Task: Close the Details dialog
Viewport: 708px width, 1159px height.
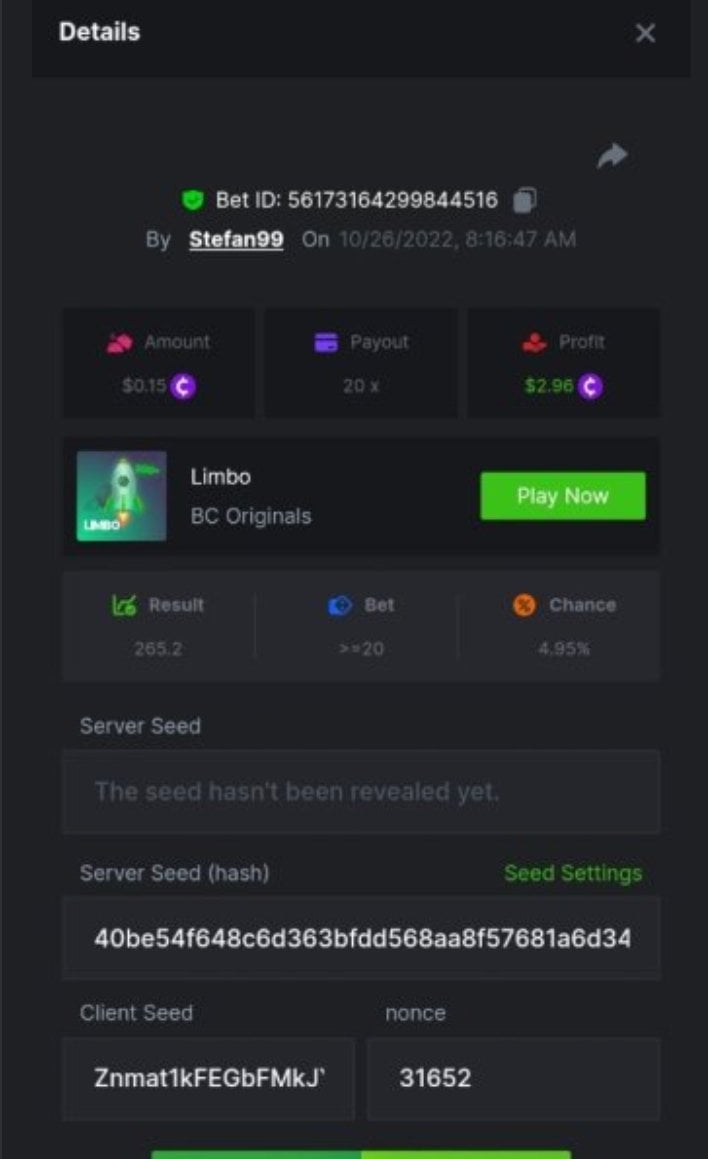Action: (646, 33)
